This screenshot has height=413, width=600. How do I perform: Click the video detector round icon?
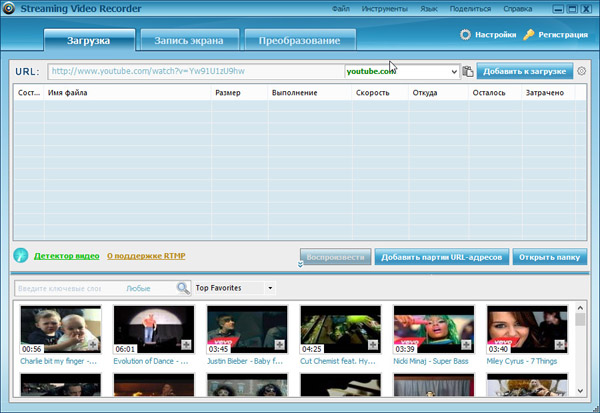point(21,256)
